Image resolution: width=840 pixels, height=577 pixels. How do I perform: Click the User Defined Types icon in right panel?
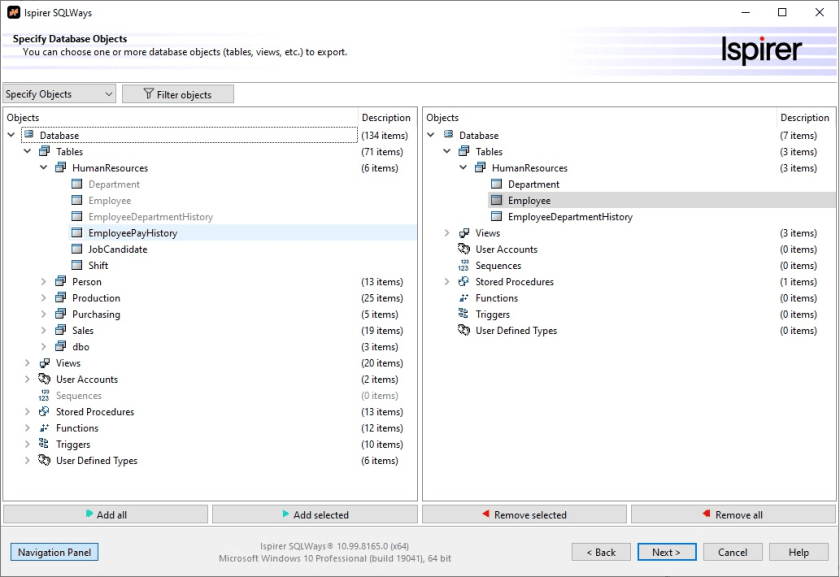[x=463, y=330]
